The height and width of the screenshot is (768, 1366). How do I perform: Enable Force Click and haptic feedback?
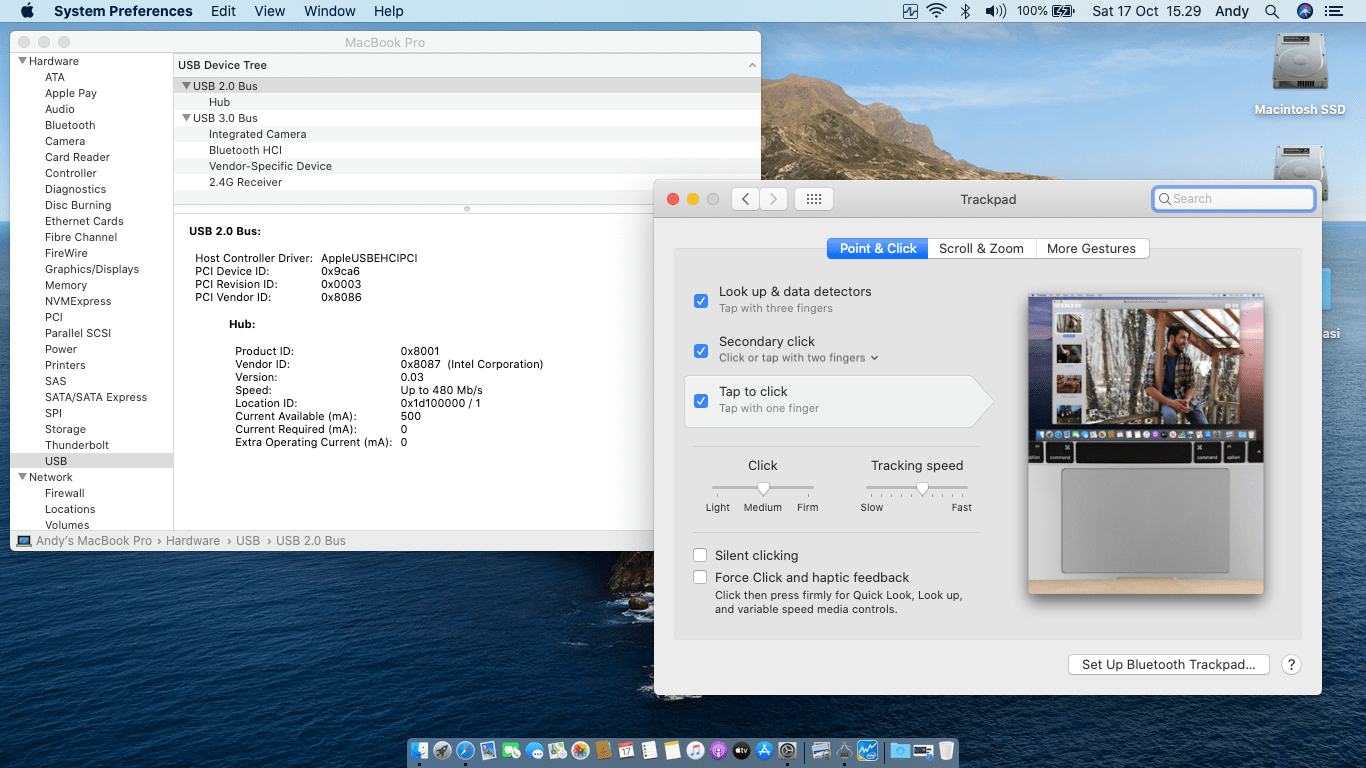tap(701, 578)
